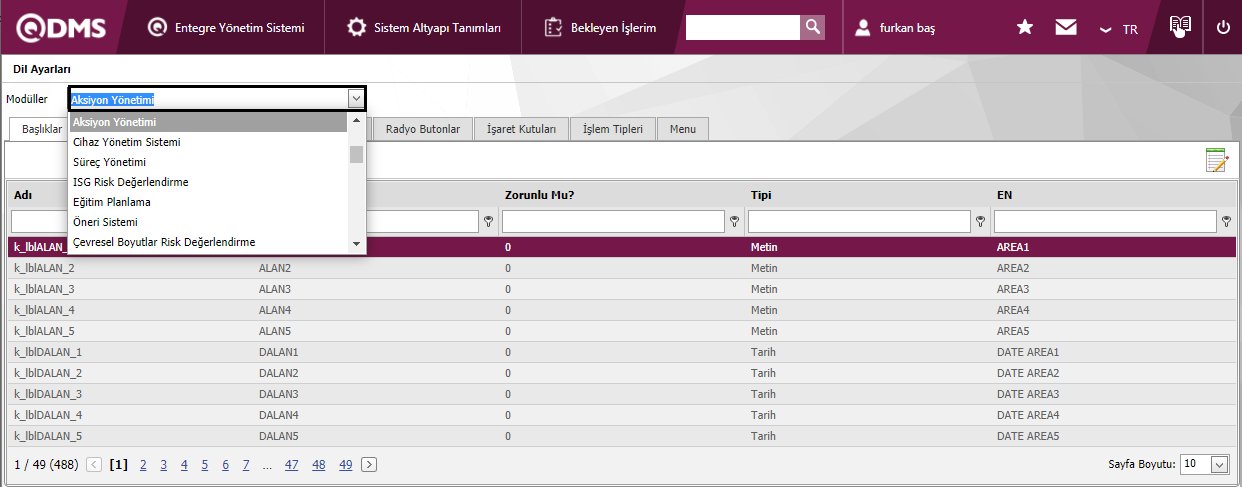The image size is (1242, 487).
Task: Open the Sayfa Boyutu dropdown
Action: pyautogui.click(x=1219, y=464)
